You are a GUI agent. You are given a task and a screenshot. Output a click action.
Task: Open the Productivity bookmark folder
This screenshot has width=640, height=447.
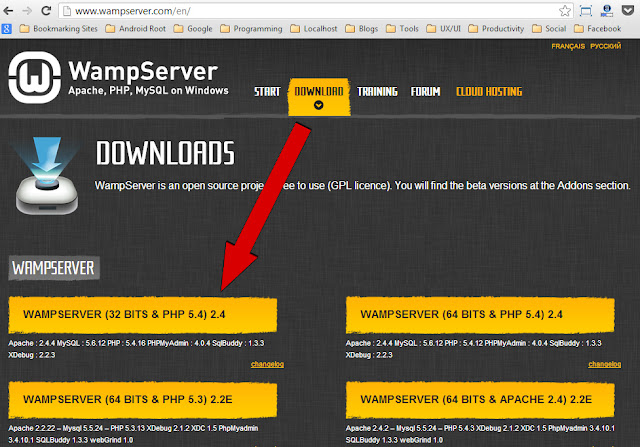(x=496, y=29)
